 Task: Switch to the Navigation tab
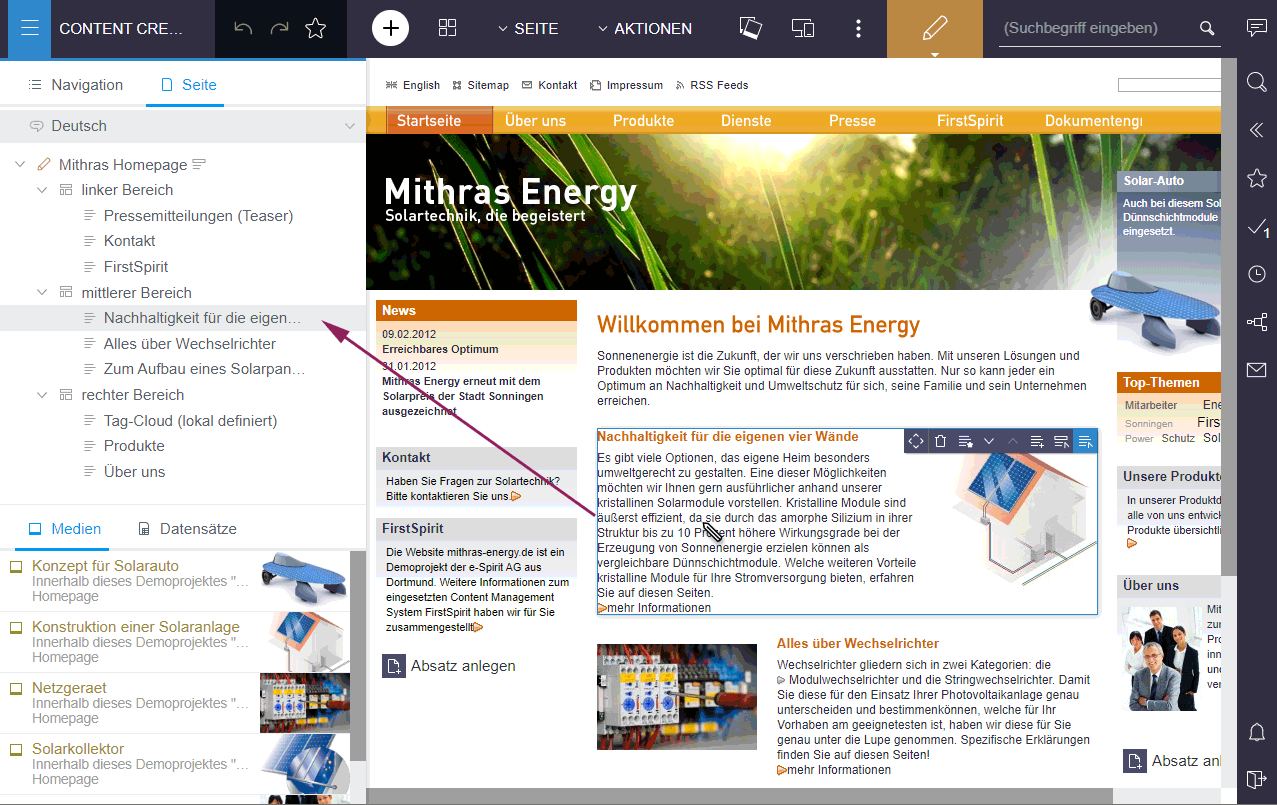[76, 85]
